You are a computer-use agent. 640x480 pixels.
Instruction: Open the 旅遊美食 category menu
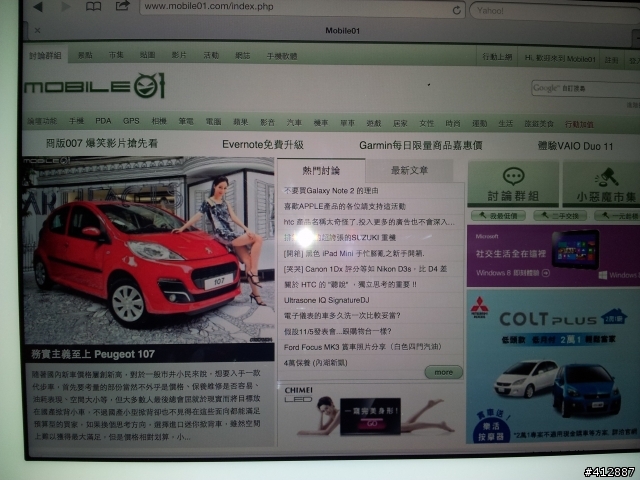539,124
